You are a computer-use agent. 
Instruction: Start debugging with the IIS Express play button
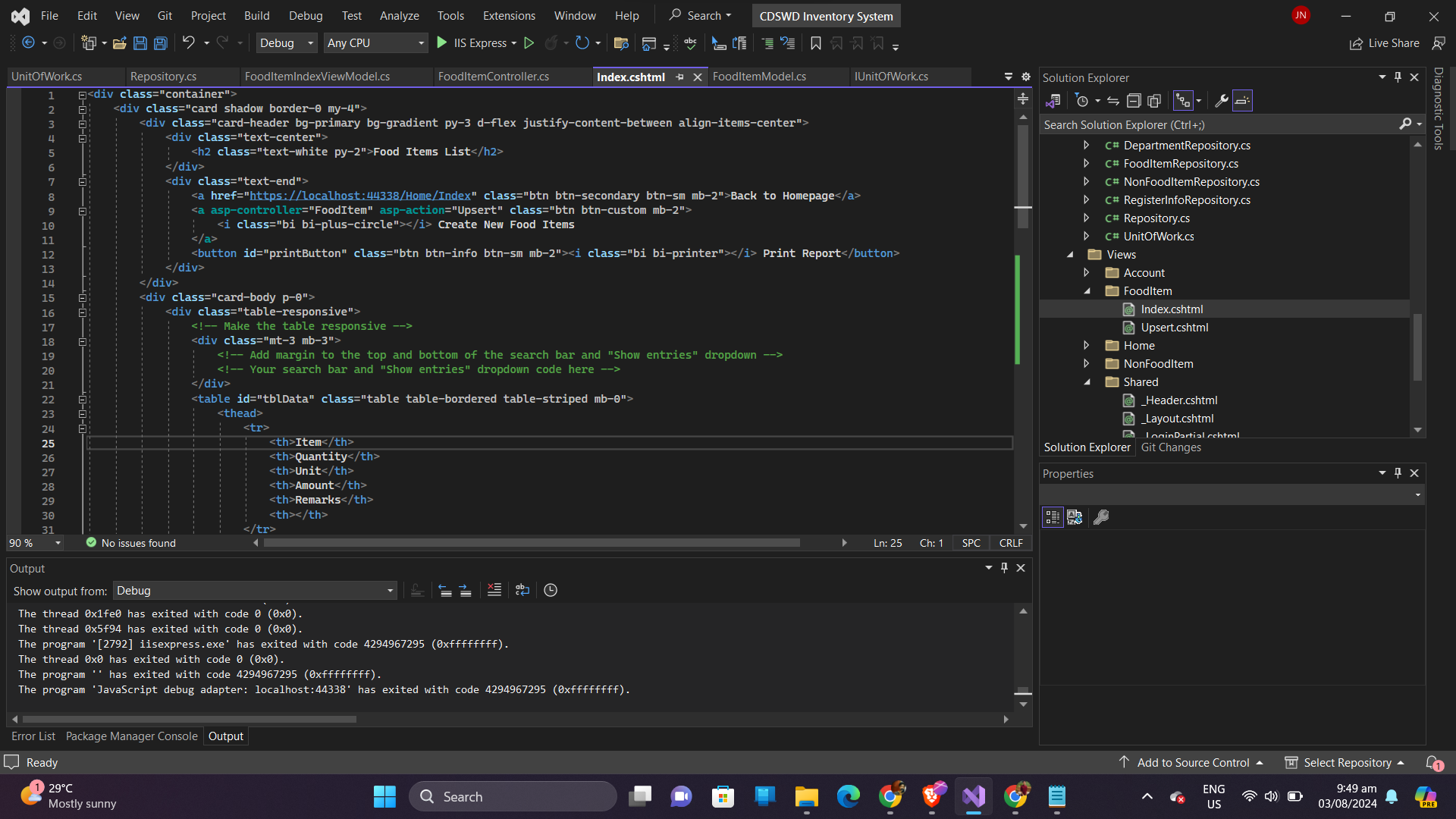[442, 43]
